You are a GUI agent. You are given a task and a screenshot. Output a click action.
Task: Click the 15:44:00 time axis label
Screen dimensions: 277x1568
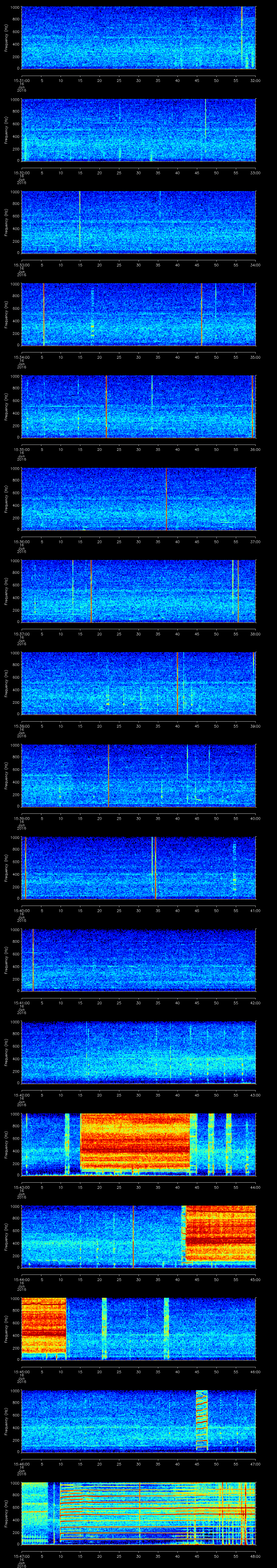tap(21, 1279)
